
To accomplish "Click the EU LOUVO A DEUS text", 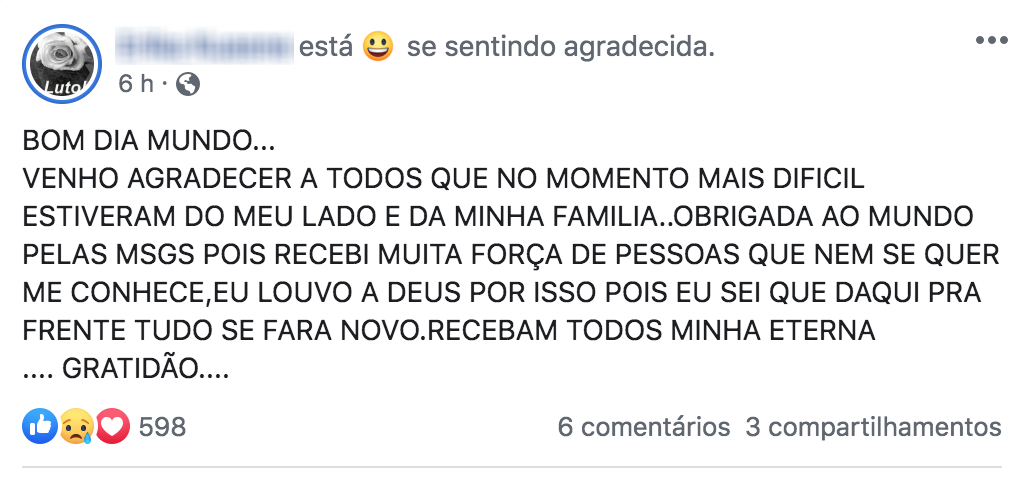I will coord(344,293).
